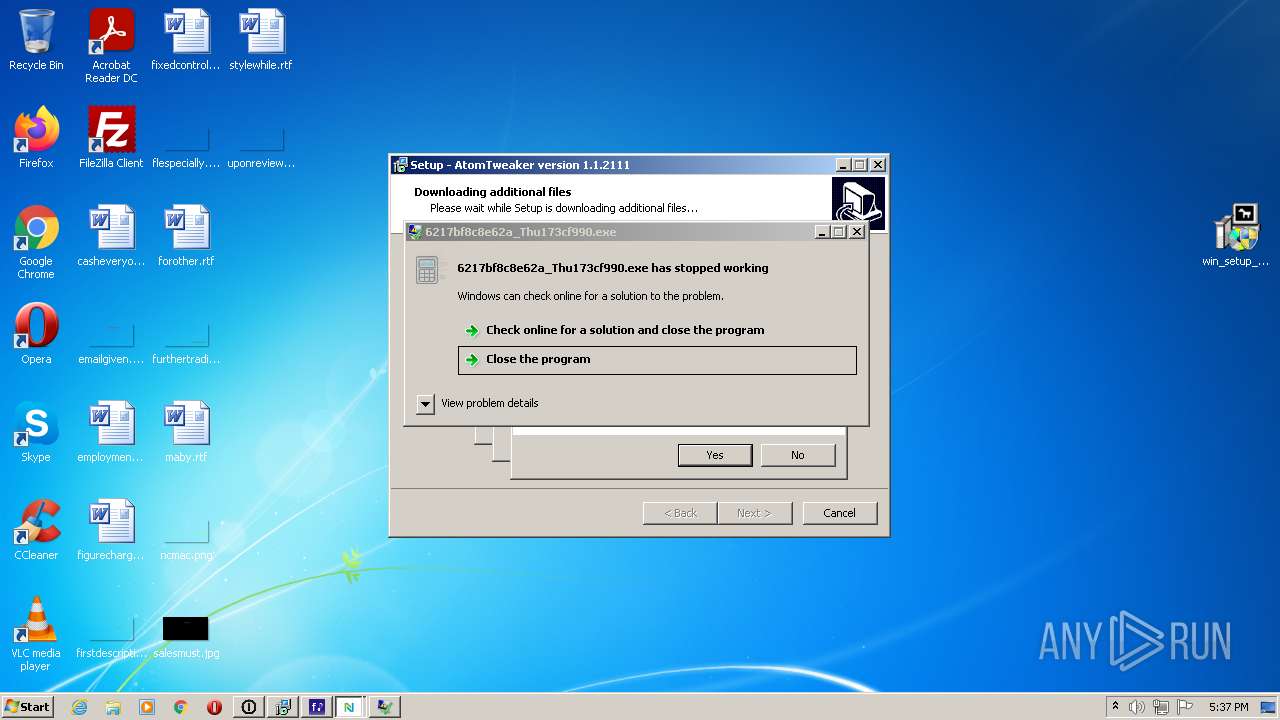Open Google Chrome desktop shortcut
The width and height of the screenshot is (1280, 720).
click(x=36, y=242)
